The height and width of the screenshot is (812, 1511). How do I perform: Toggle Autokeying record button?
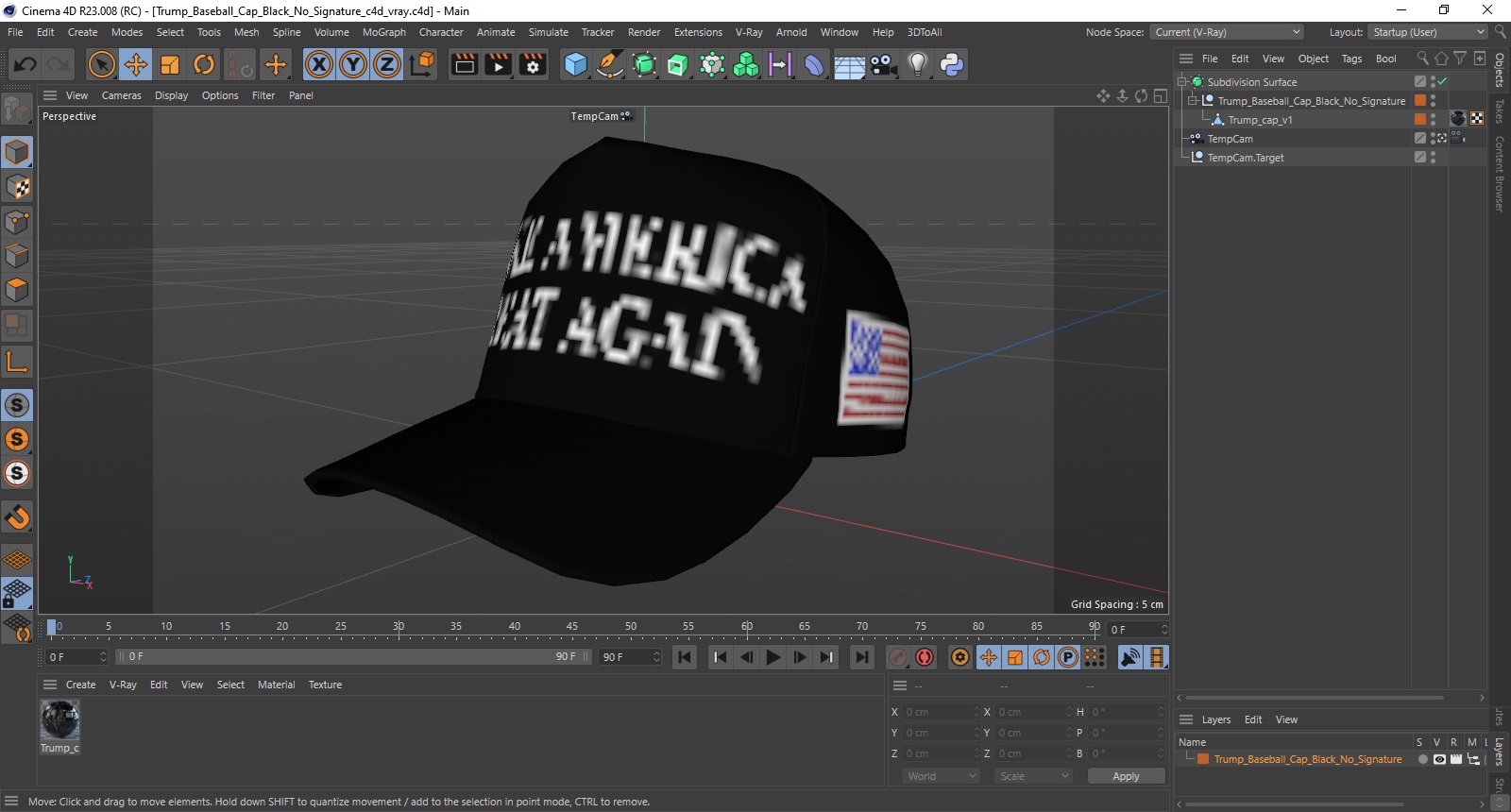[925, 657]
